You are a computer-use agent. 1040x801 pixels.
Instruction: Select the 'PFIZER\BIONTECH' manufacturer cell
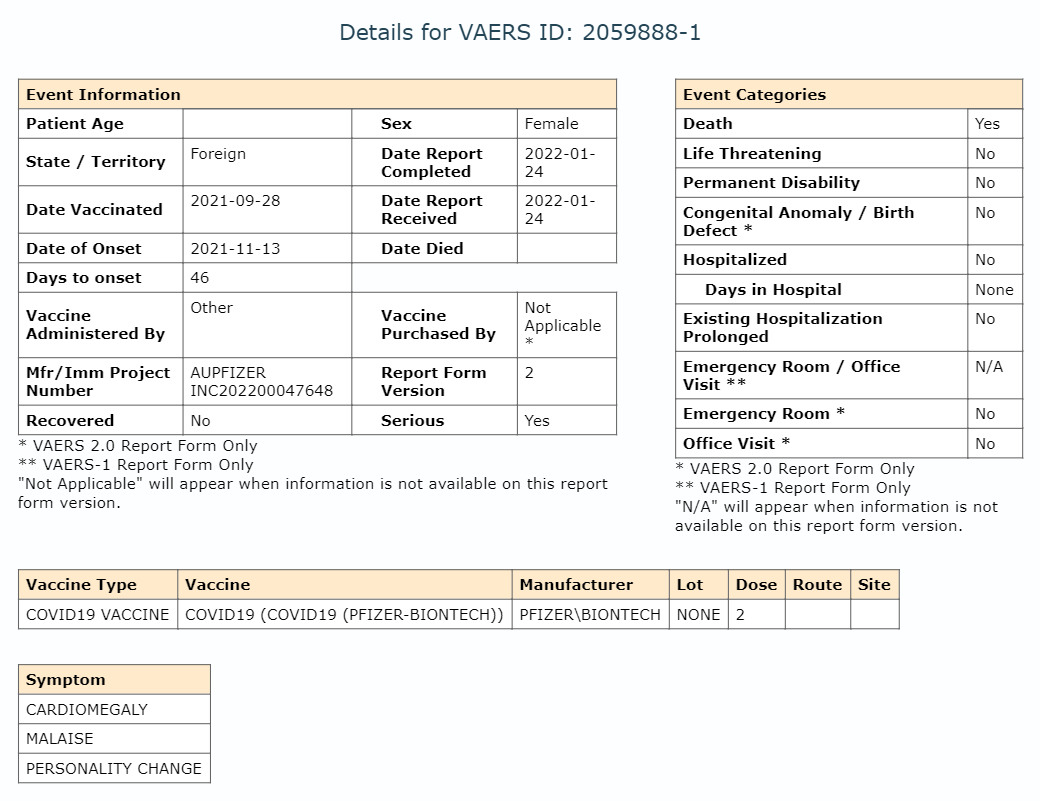590,615
